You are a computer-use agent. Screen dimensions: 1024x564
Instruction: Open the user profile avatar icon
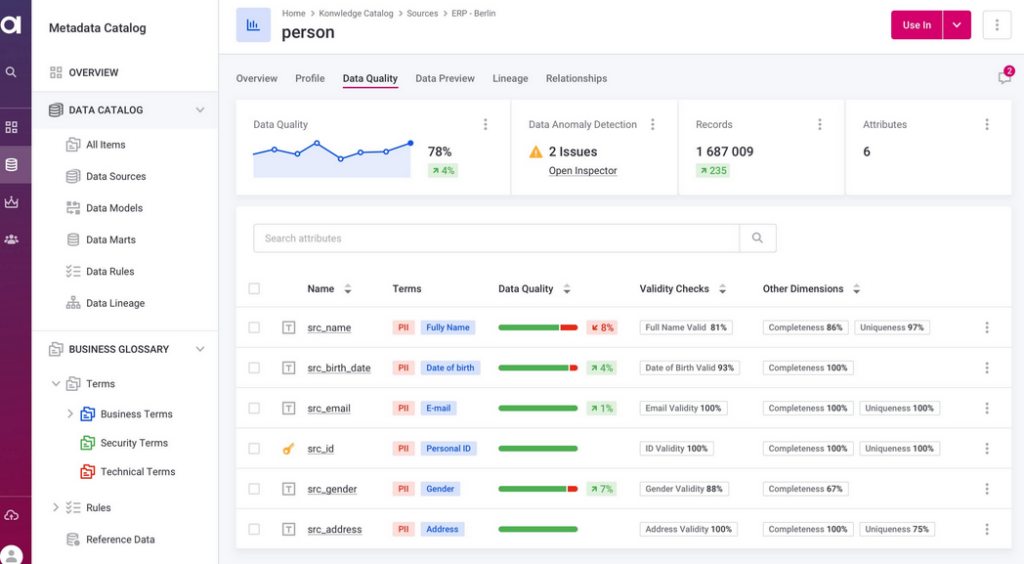pyautogui.click(x=11, y=556)
